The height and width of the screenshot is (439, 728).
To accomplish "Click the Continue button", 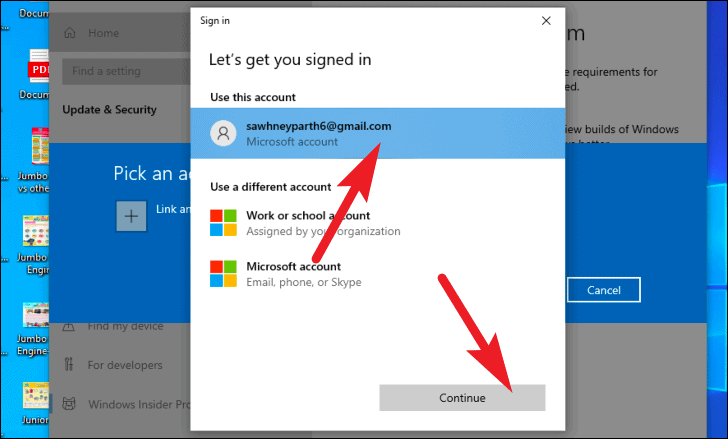I will pos(462,398).
